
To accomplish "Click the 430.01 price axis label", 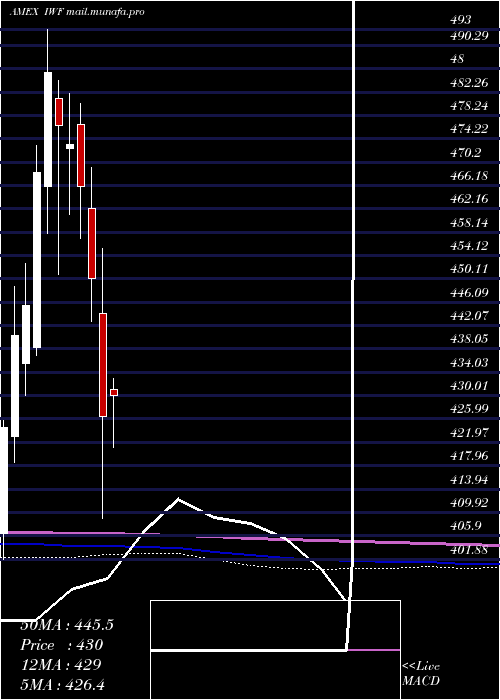I will tap(469, 386).
